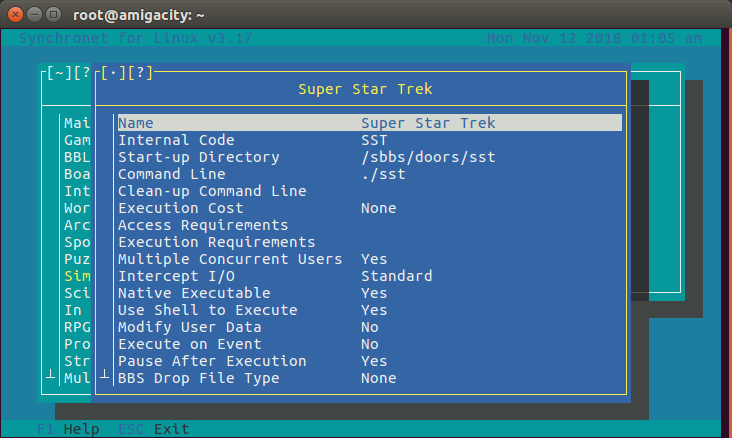Edit the Command Line entry
Screen dimensions: 732x438
click(369, 174)
